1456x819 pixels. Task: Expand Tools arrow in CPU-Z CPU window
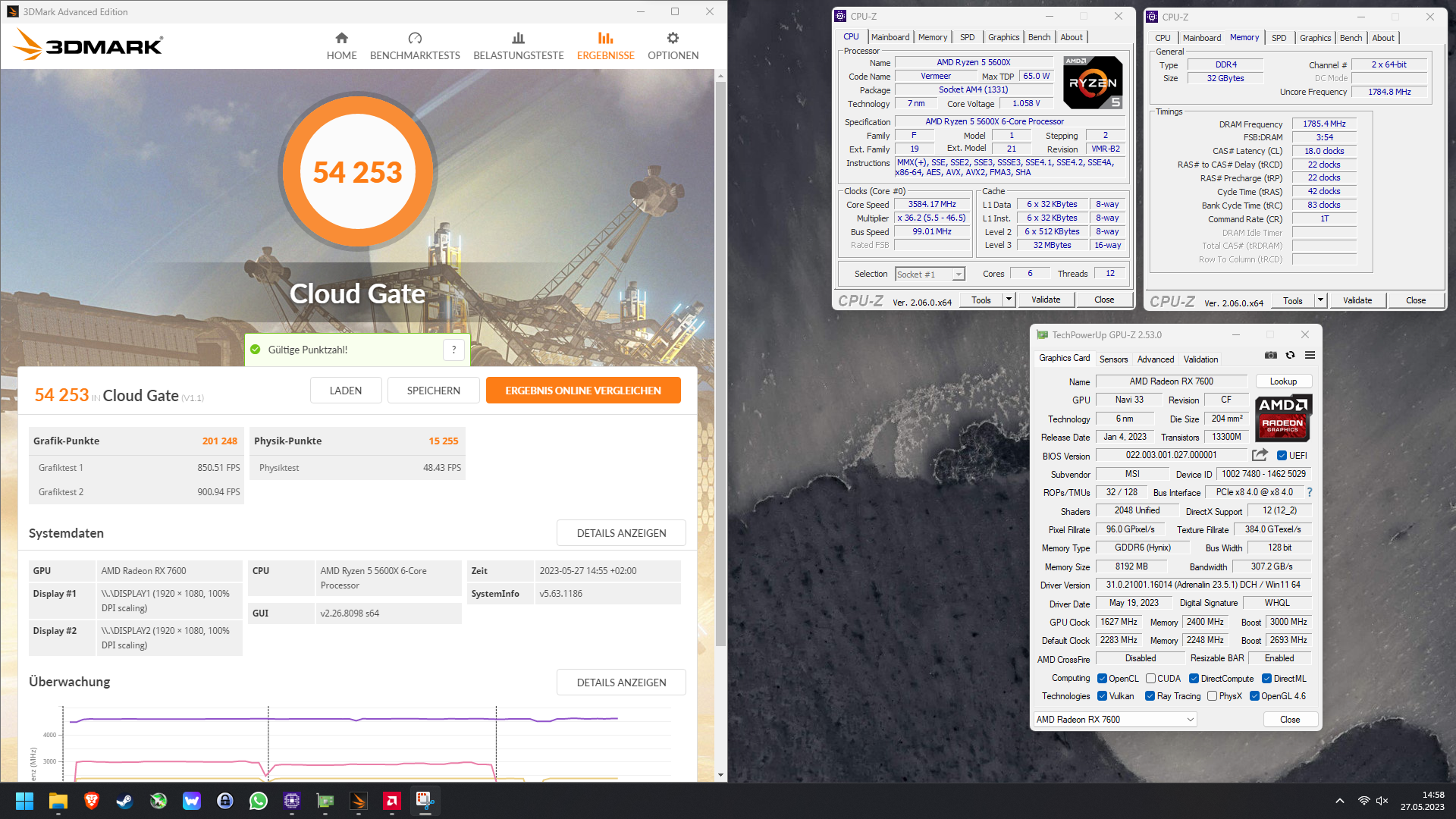(x=1009, y=300)
